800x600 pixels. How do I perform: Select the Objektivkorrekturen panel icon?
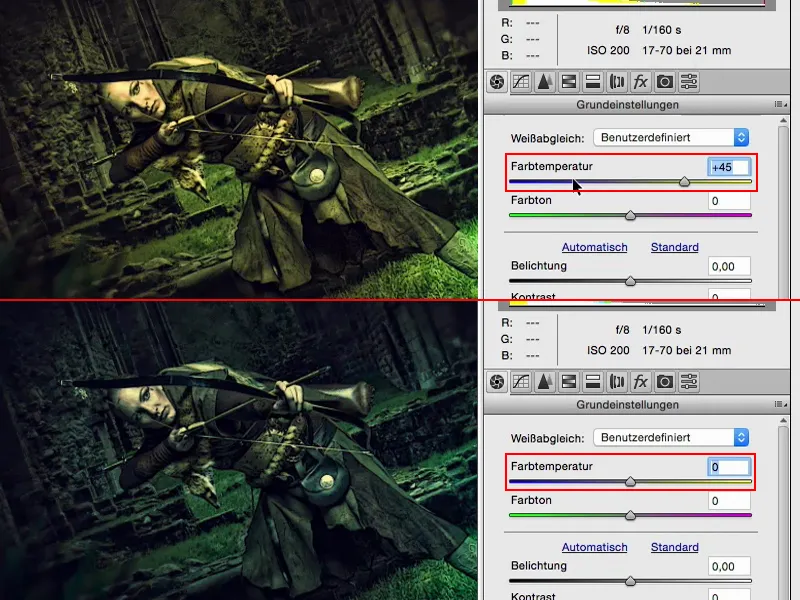(x=617, y=82)
